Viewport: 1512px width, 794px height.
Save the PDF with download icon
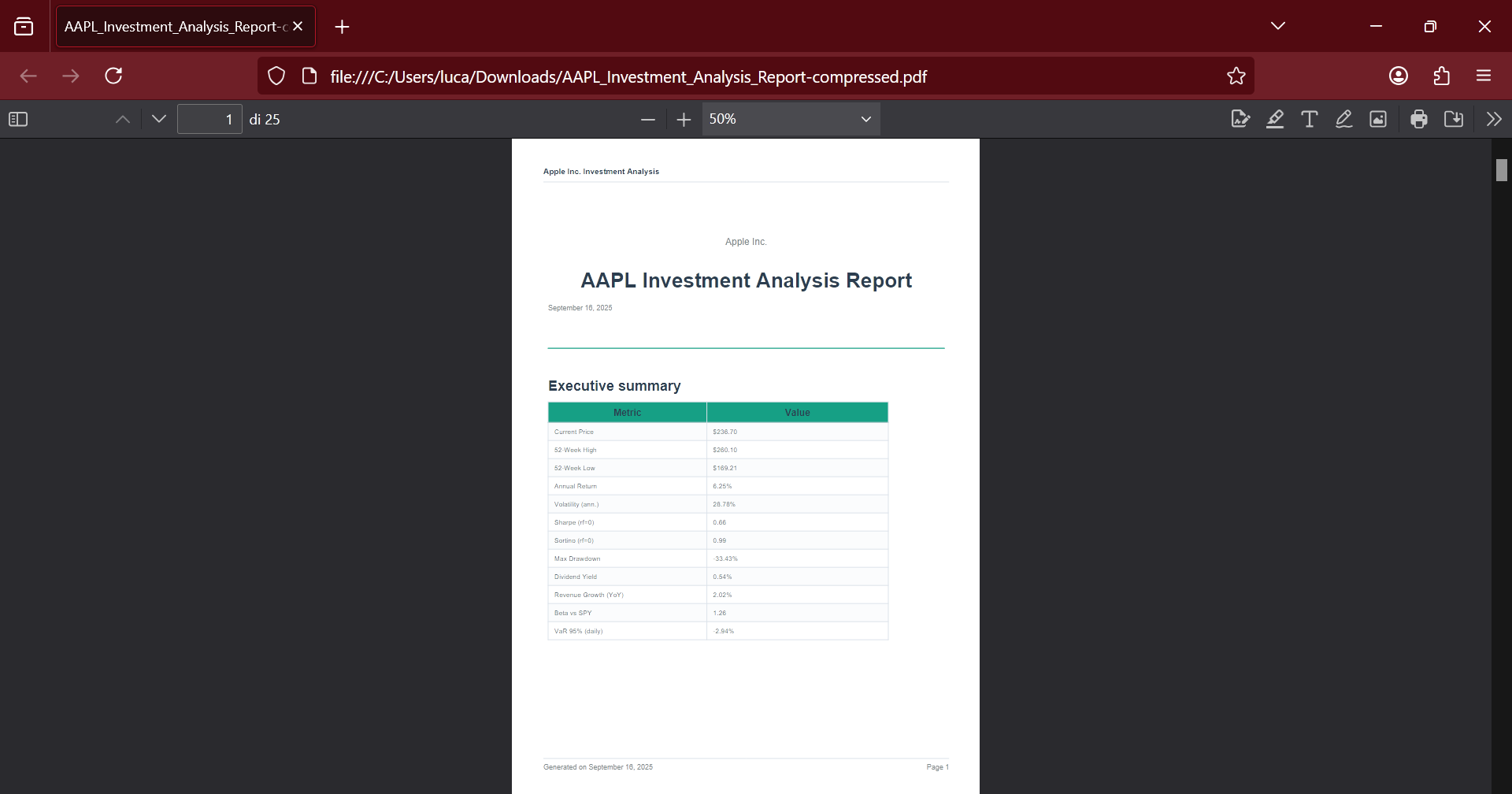tap(1454, 119)
